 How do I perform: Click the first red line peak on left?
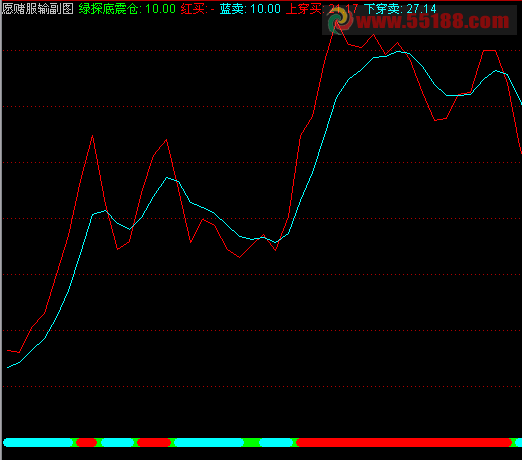click(x=92, y=136)
